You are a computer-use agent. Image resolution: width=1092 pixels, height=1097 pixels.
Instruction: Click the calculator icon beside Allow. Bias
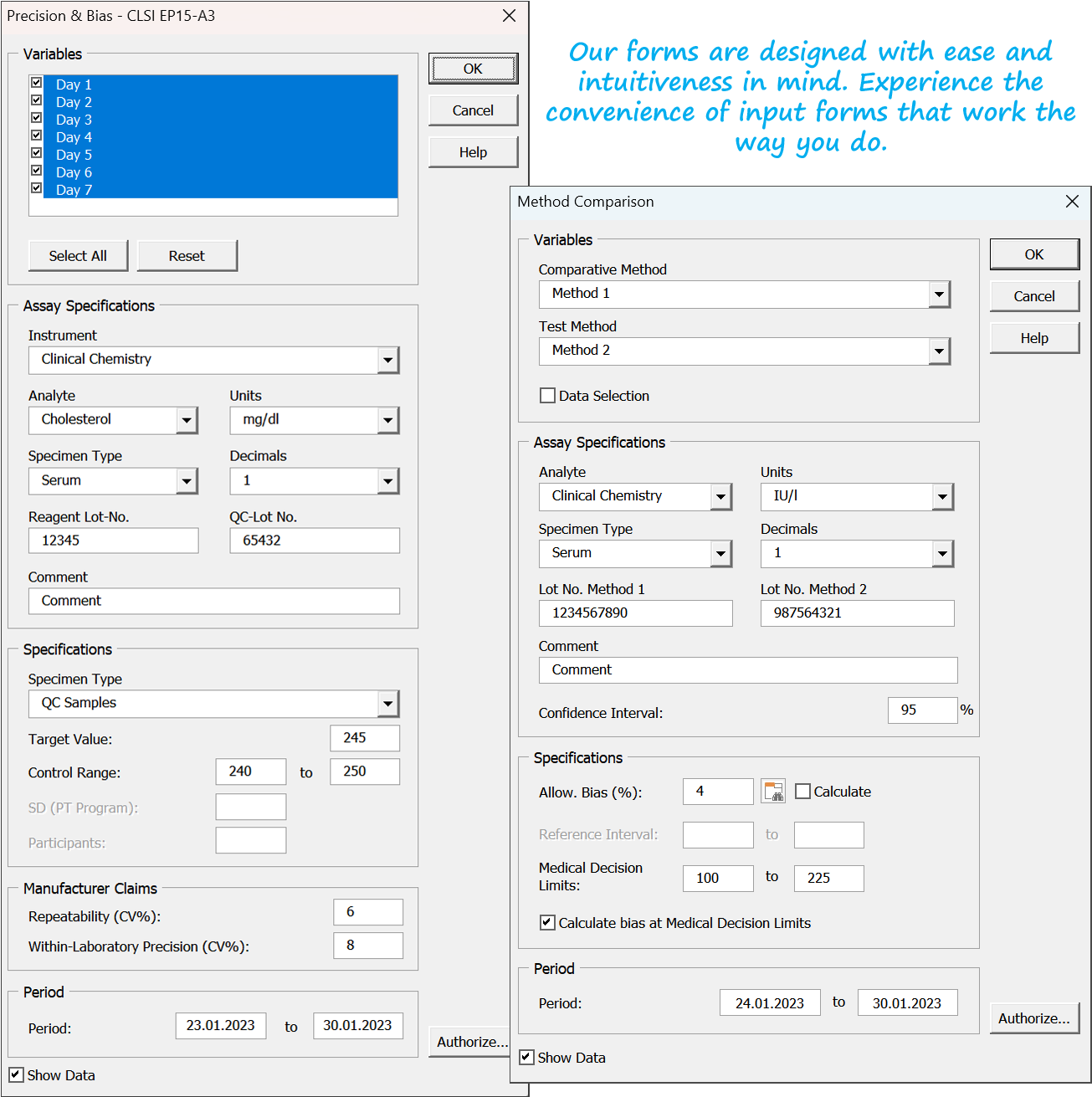772,792
